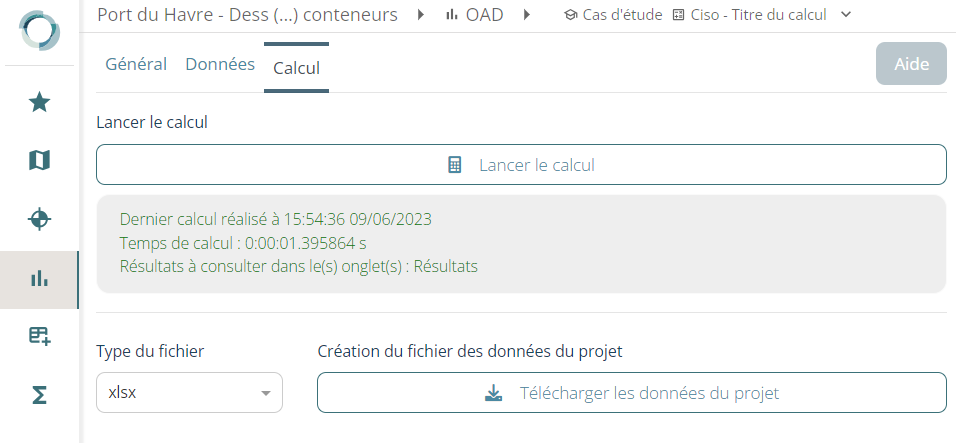Click the calculator icon on launch button
Viewport: 956px width, 443px height.
(x=455, y=165)
